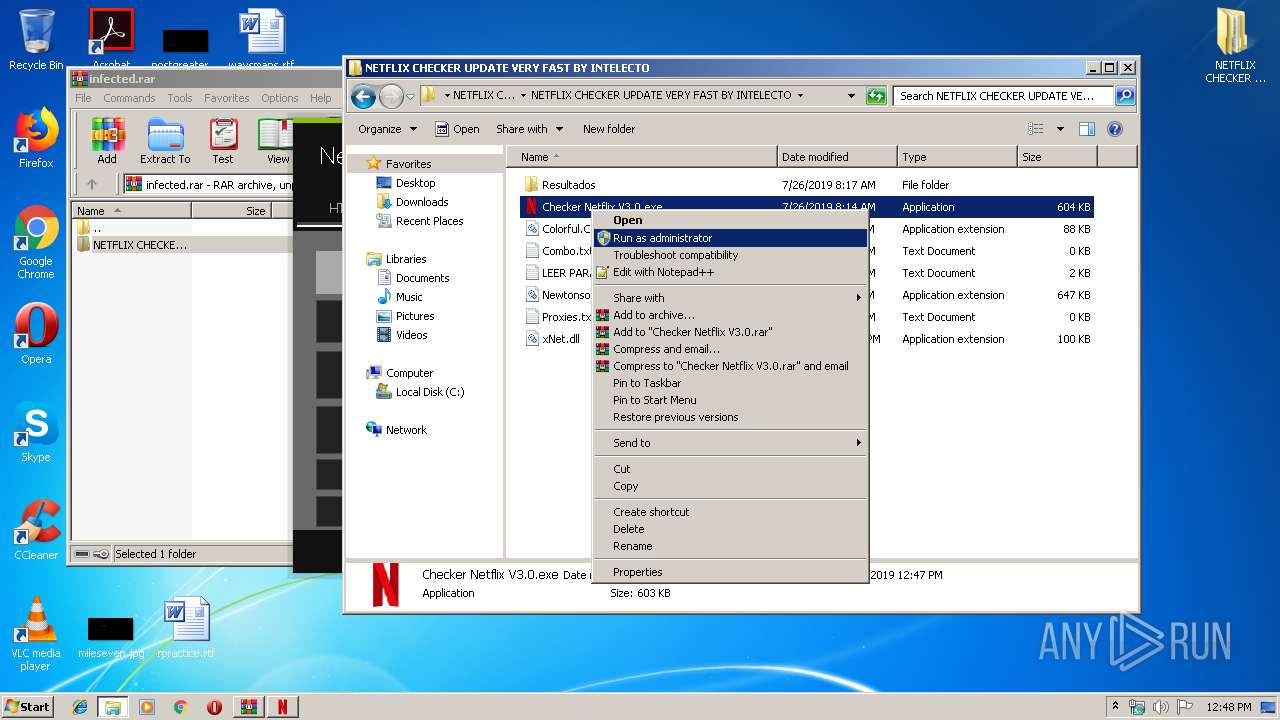Image resolution: width=1280 pixels, height=720 pixels.
Task: Click the Explorer search magnifier icon
Action: pos(1125,96)
